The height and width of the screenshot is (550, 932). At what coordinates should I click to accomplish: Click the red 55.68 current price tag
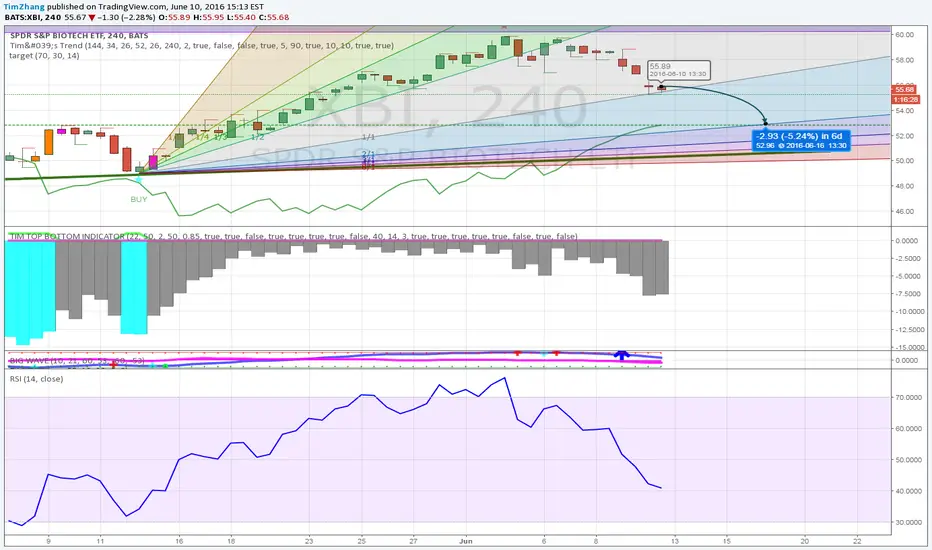point(905,90)
